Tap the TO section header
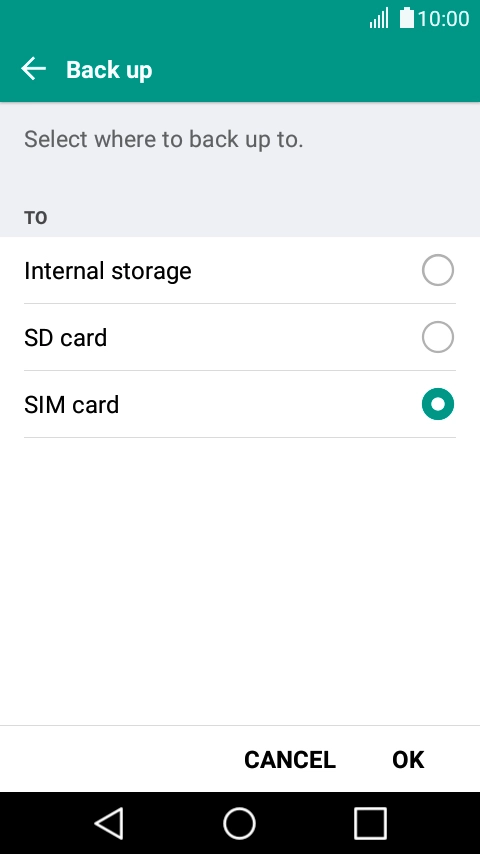The height and width of the screenshot is (854, 480). click(36, 218)
